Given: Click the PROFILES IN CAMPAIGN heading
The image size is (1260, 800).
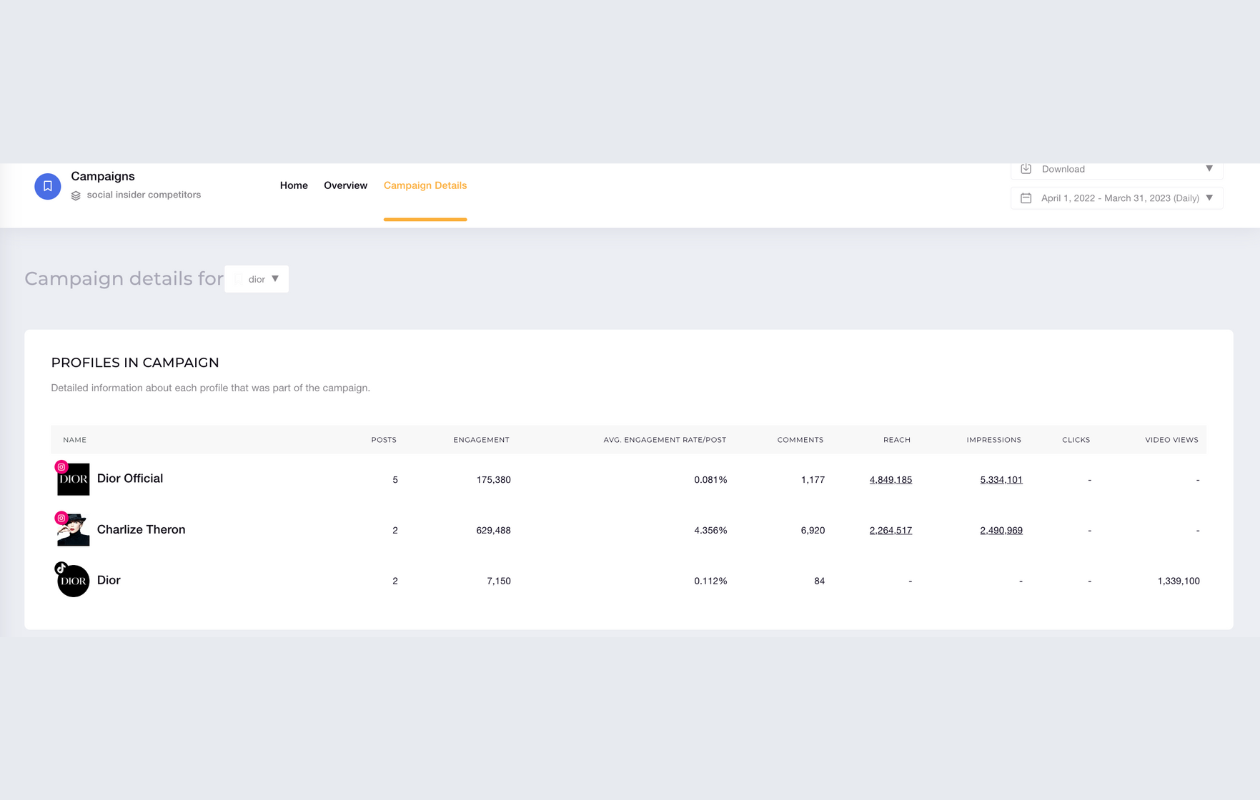Looking at the screenshot, I should [x=135, y=363].
